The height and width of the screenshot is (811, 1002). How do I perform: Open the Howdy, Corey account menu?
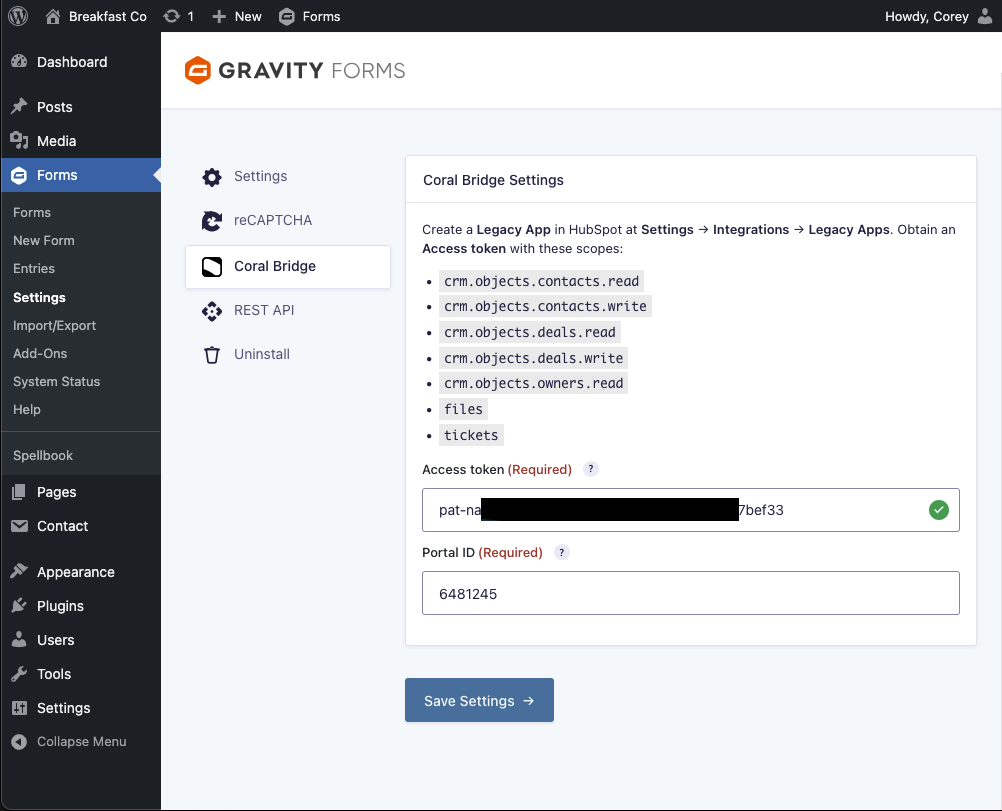point(938,16)
